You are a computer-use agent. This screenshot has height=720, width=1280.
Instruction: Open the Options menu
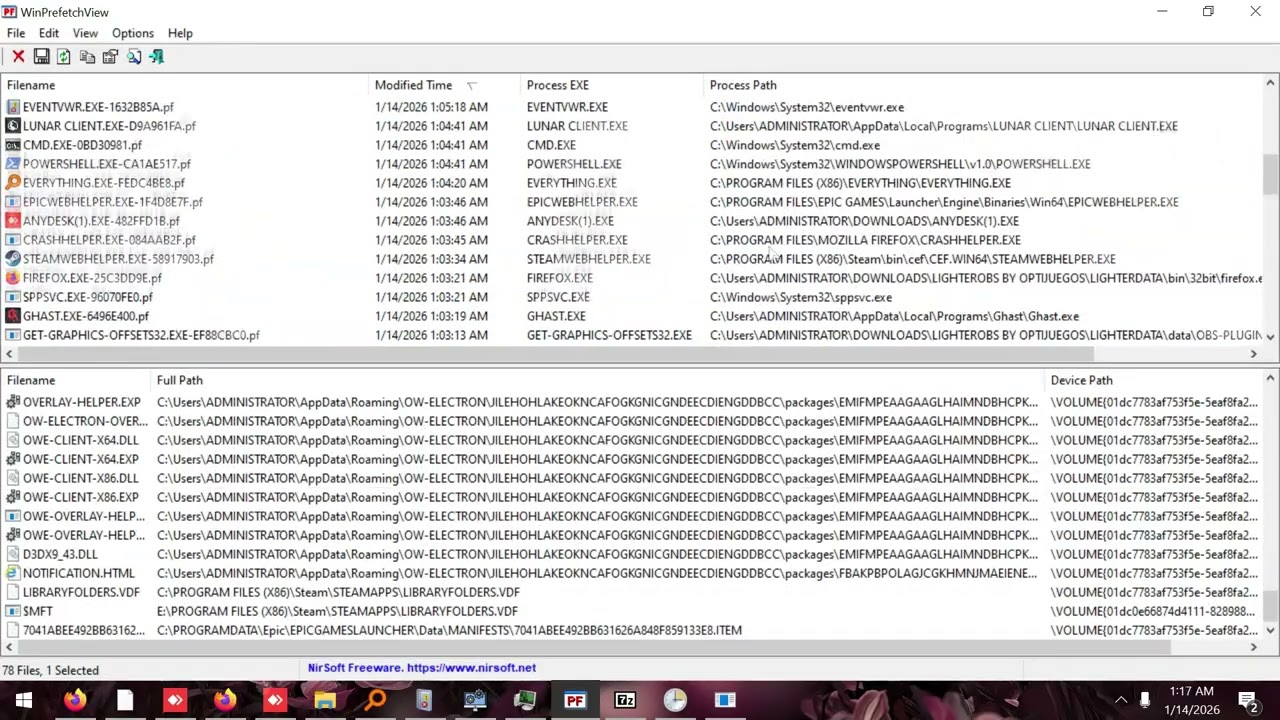[x=133, y=33]
